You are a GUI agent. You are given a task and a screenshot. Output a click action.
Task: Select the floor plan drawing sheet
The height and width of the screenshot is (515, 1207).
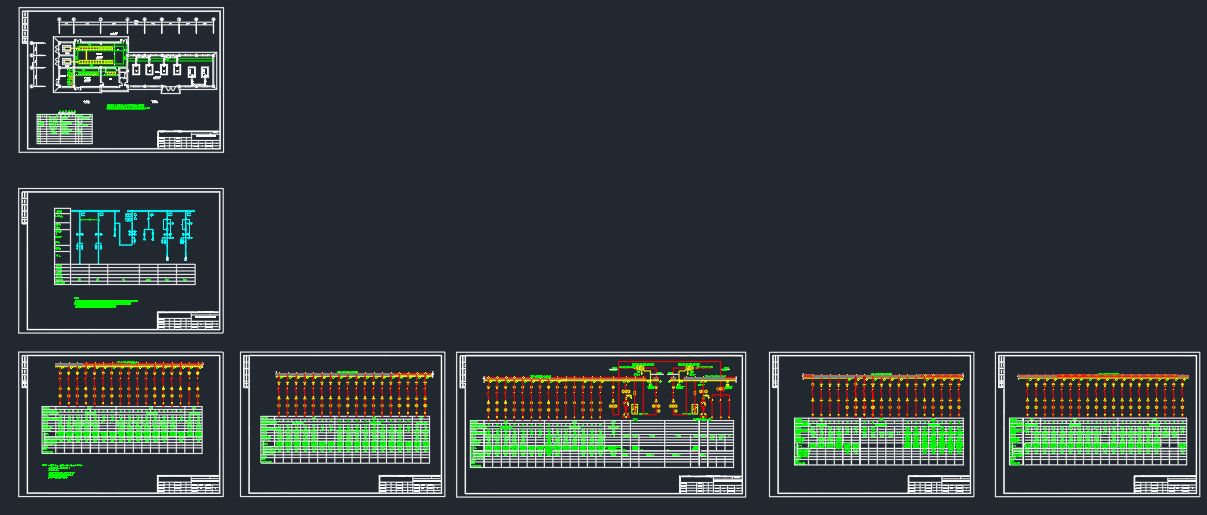tap(121, 80)
